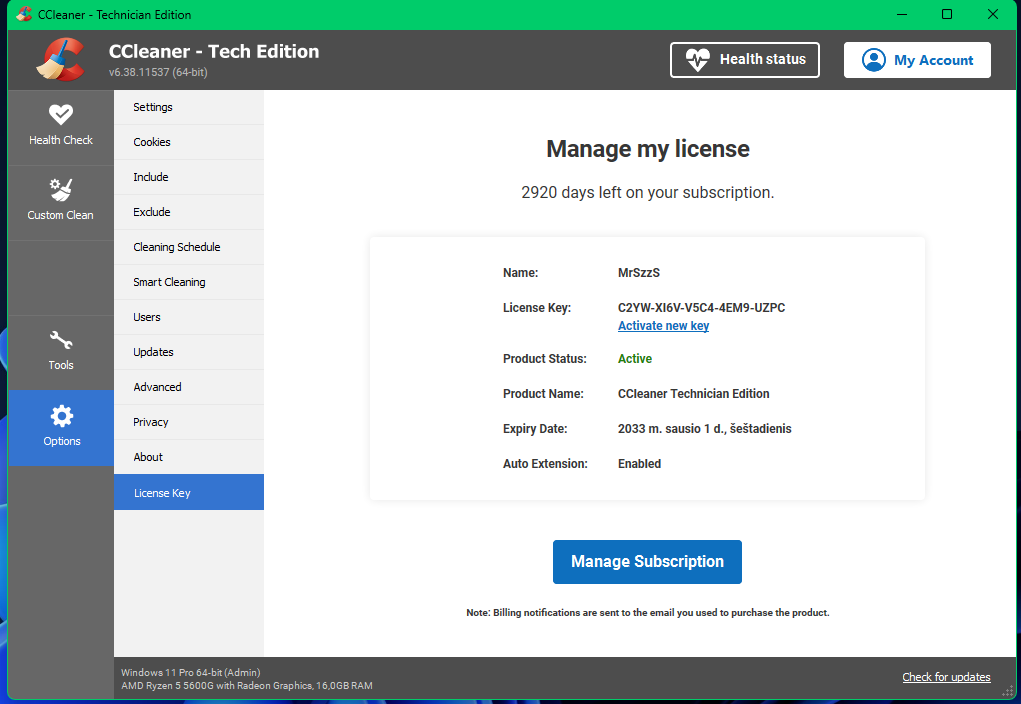Click the heart pulse icon in Health status
The width and height of the screenshot is (1021, 704).
click(x=697, y=60)
